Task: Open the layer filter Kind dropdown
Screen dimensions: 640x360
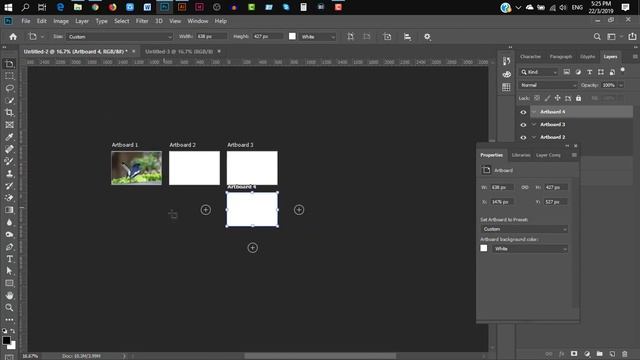Action: [x=539, y=72]
